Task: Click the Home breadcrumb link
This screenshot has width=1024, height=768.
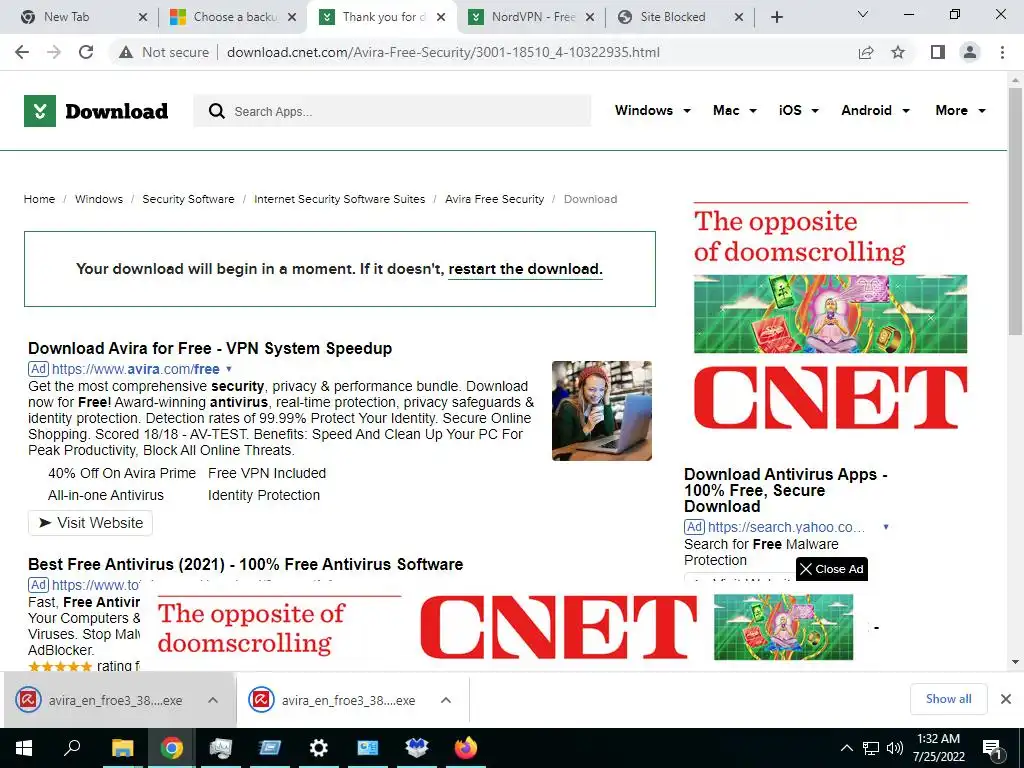Action: tap(39, 199)
